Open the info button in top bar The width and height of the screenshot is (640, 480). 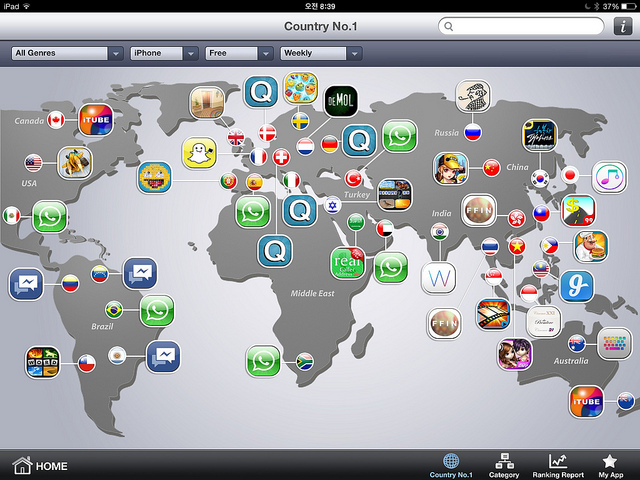623,27
